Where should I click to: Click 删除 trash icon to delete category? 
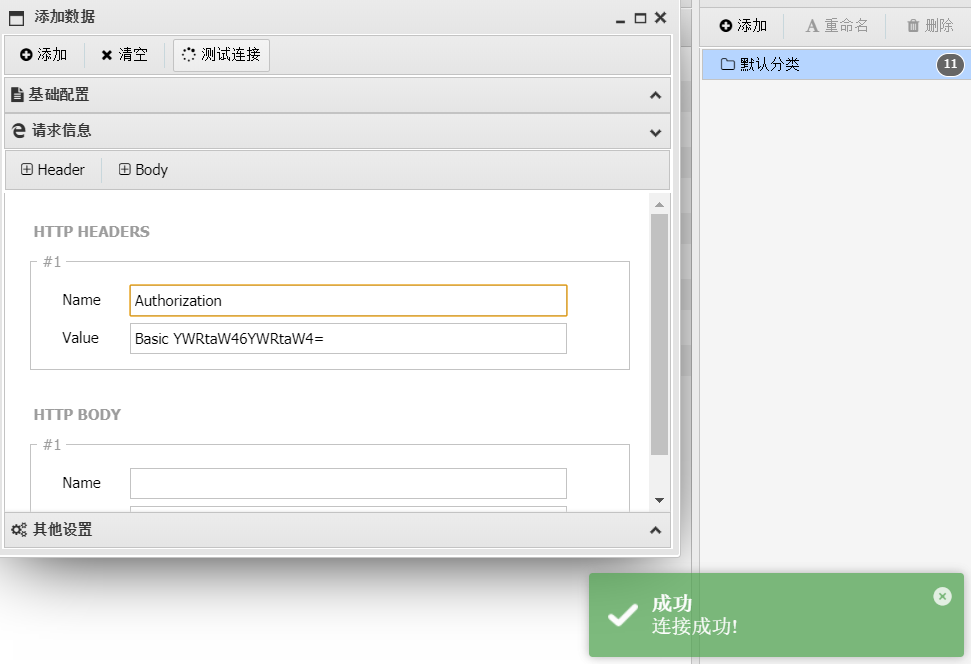point(929,26)
